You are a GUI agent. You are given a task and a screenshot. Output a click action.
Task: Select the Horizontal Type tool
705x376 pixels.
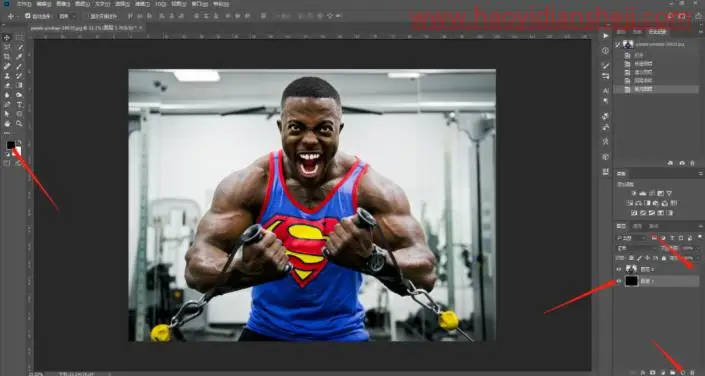pyautogui.click(x=19, y=104)
